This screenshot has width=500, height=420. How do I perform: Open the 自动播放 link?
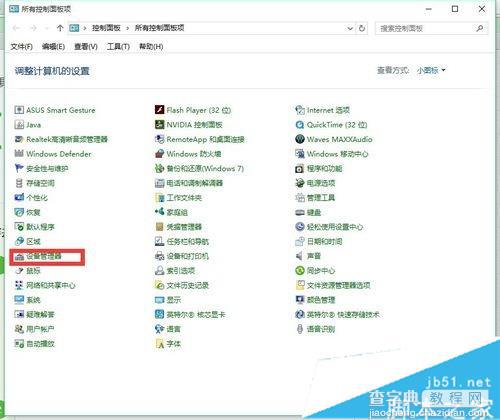tap(40, 344)
